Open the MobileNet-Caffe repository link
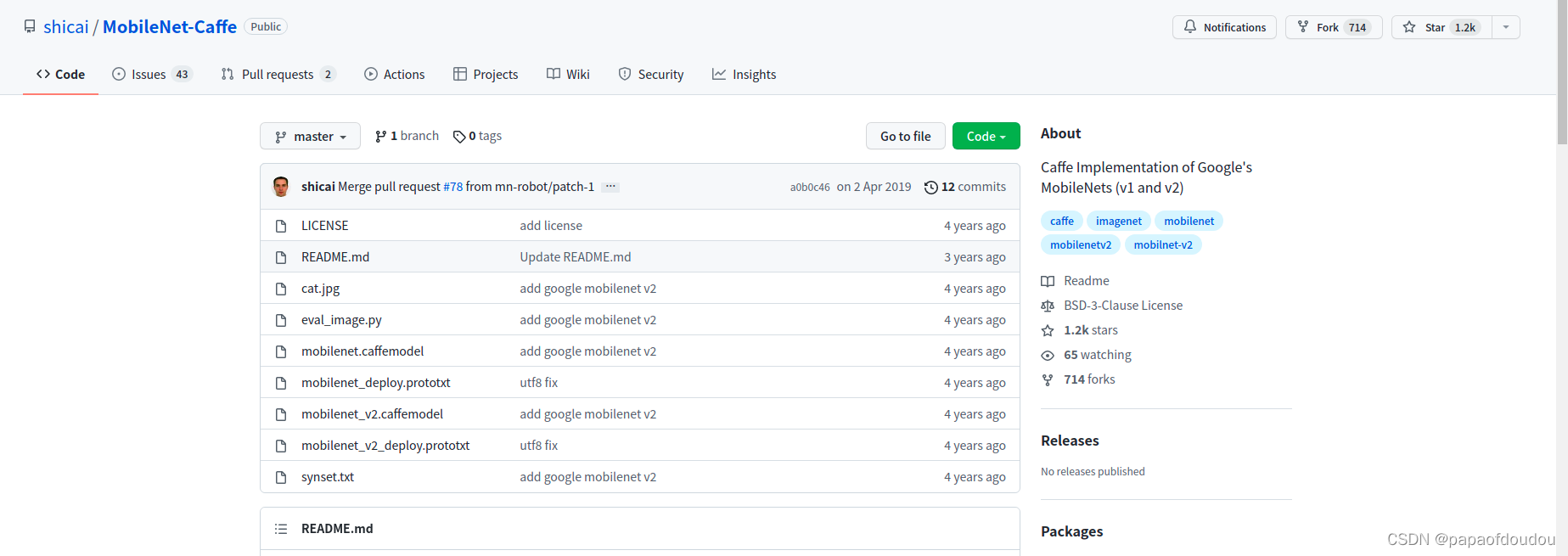 coord(170,27)
